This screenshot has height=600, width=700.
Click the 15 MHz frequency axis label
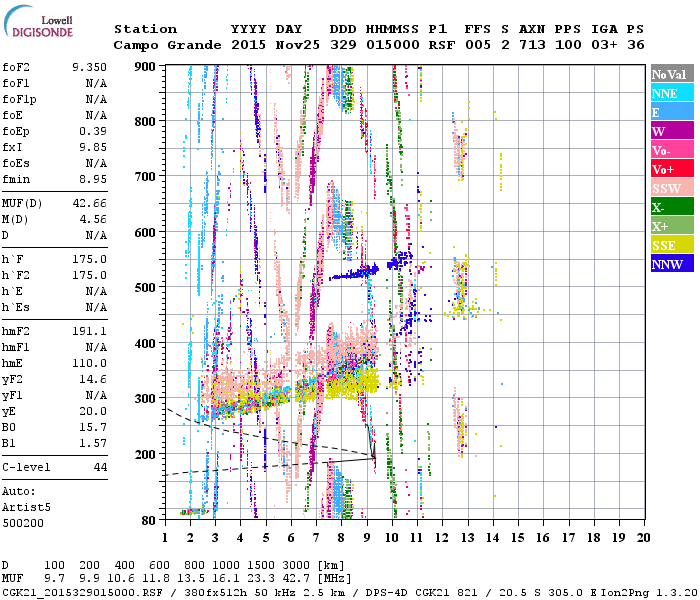pyautogui.click(x=517, y=538)
